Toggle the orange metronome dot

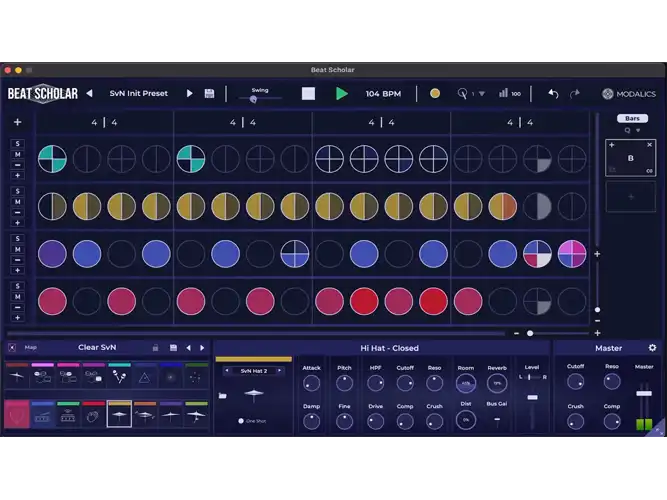(x=435, y=93)
